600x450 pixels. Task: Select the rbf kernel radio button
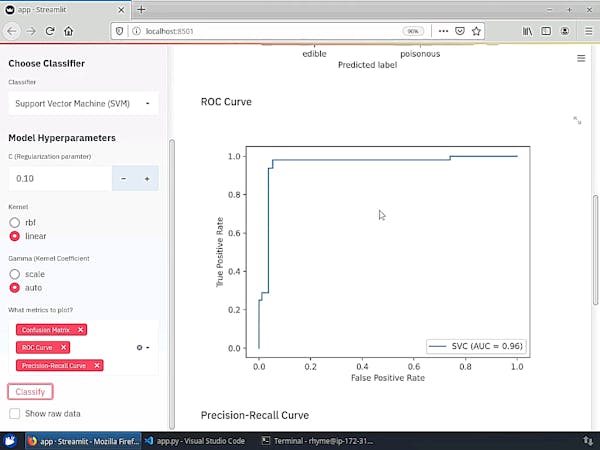(15, 222)
